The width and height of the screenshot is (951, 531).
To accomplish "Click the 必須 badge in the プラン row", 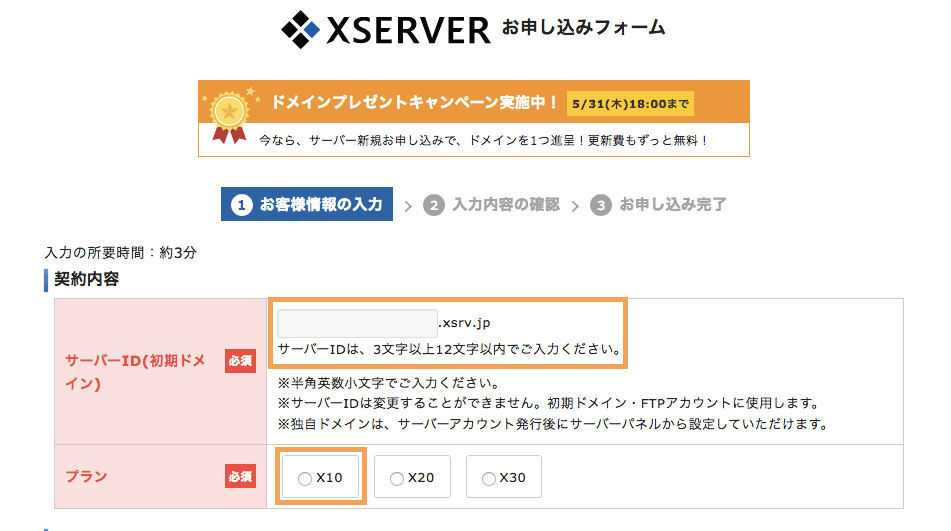I will point(240,476).
